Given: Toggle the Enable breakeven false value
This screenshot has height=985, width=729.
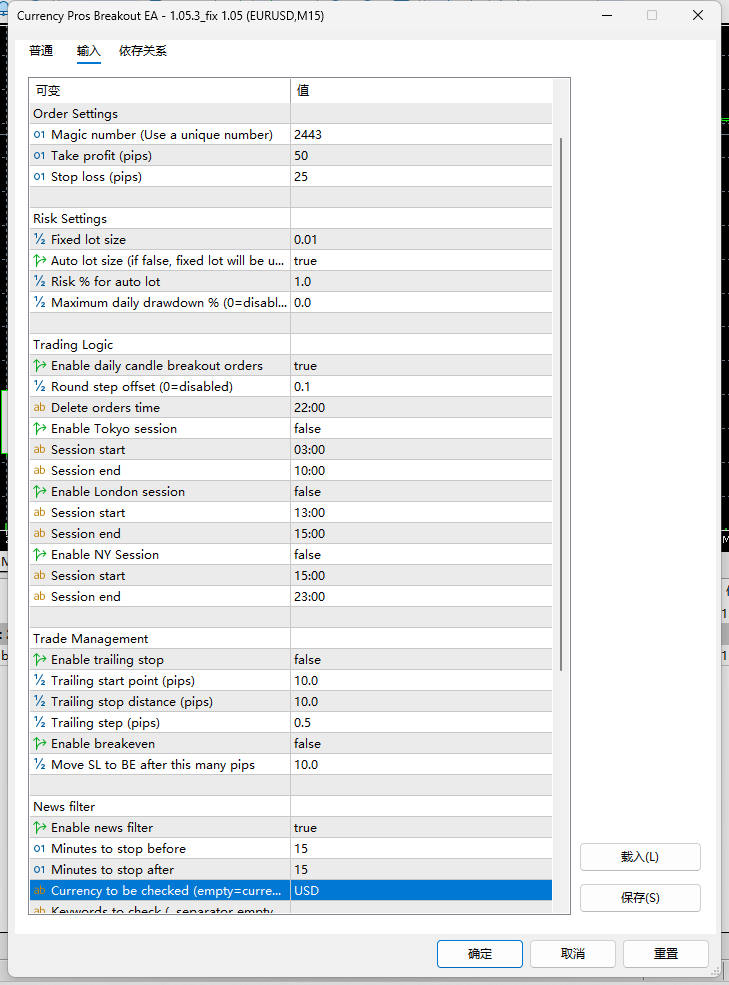Looking at the screenshot, I should tap(421, 743).
